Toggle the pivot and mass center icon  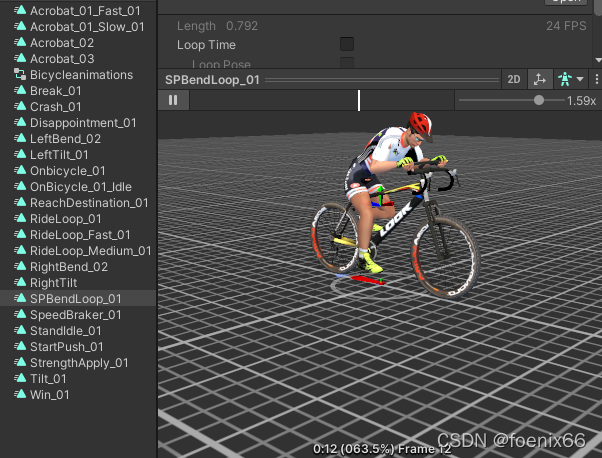pos(540,79)
